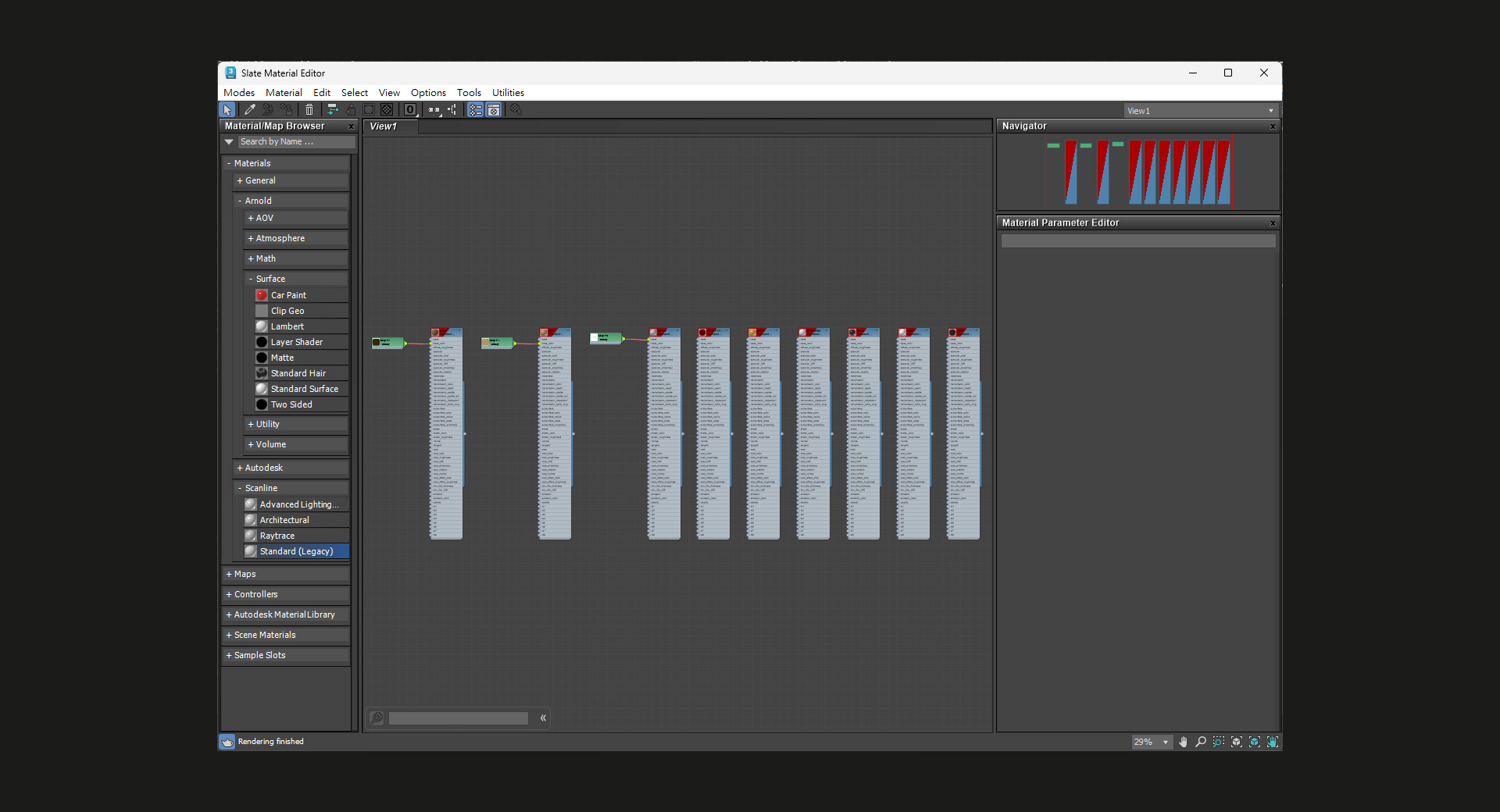Click the Lay Out All icon
Screen dimensions: 1500x812
point(434,110)
